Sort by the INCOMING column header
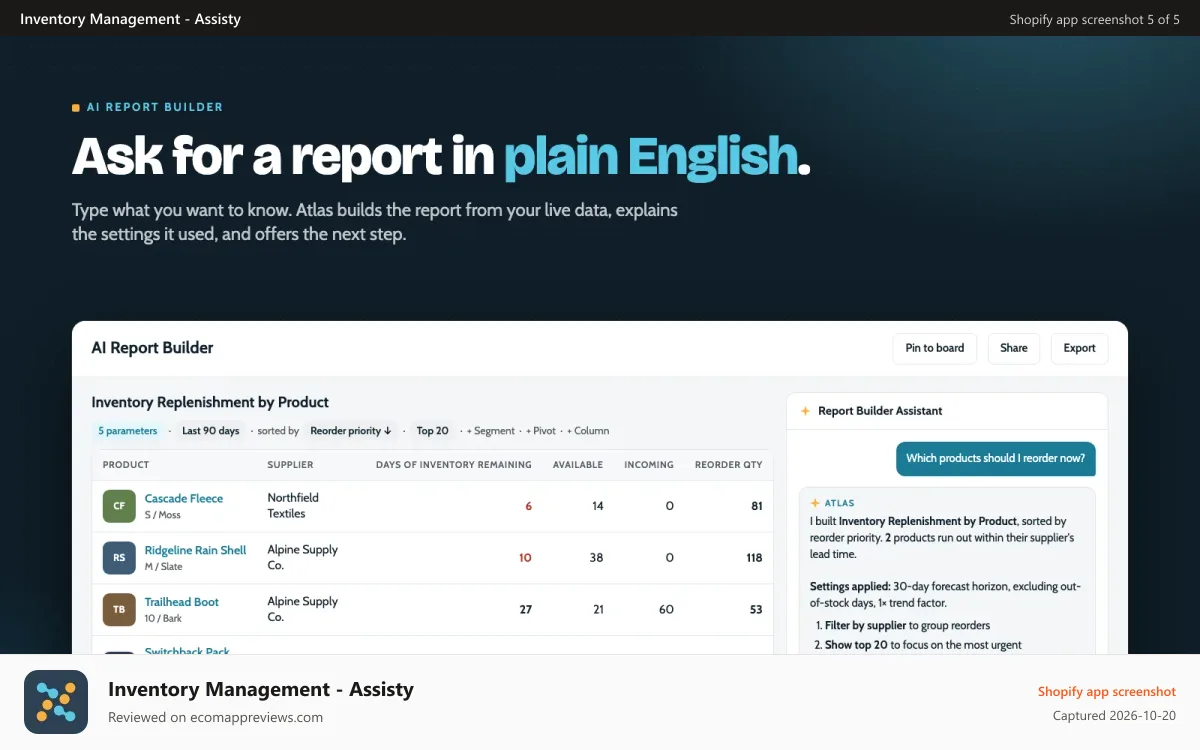The image size is (1200, 750). coord(649,465)
